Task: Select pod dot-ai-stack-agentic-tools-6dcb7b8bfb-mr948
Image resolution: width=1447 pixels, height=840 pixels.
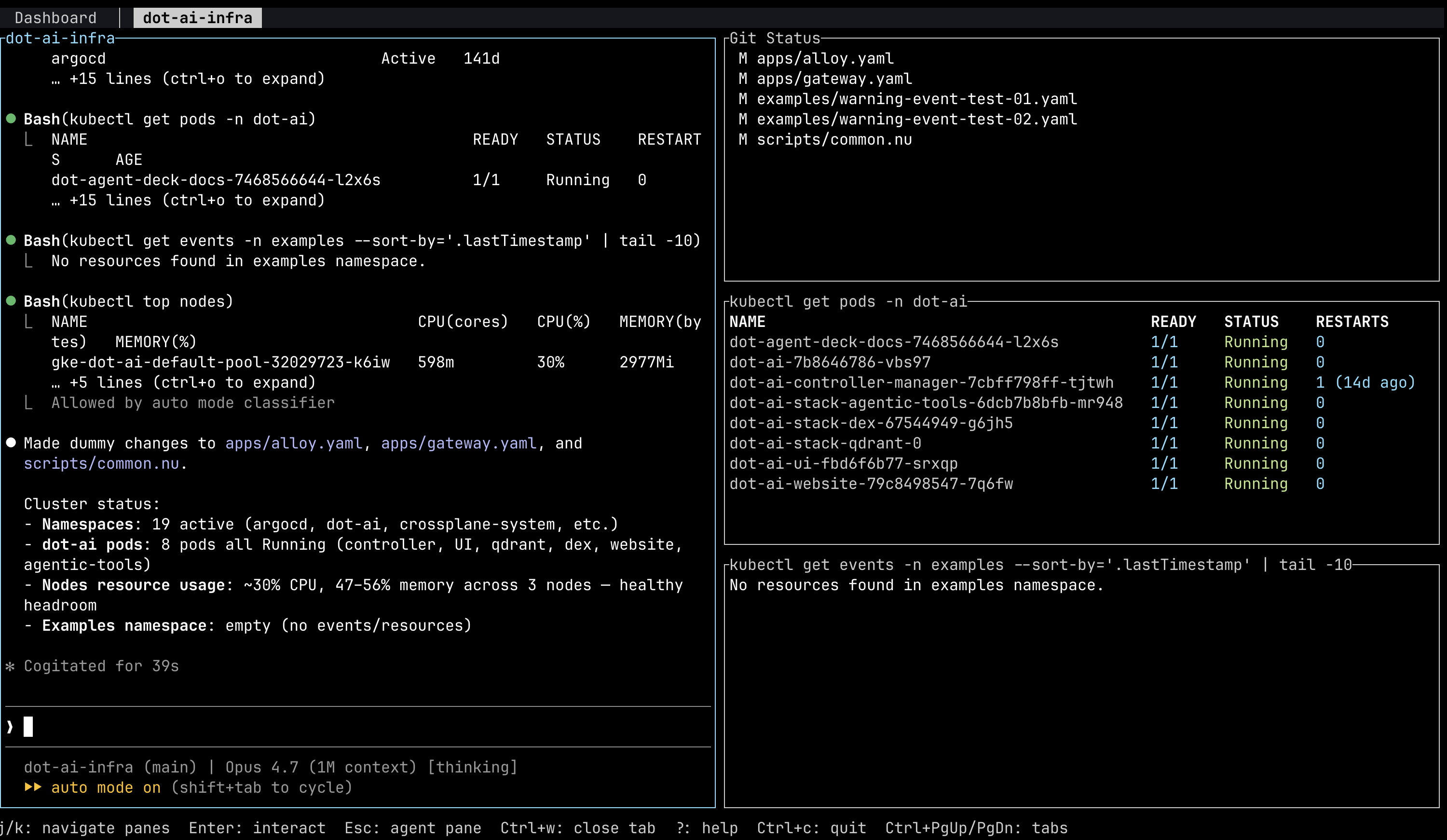Action: (x=926, y=403)
